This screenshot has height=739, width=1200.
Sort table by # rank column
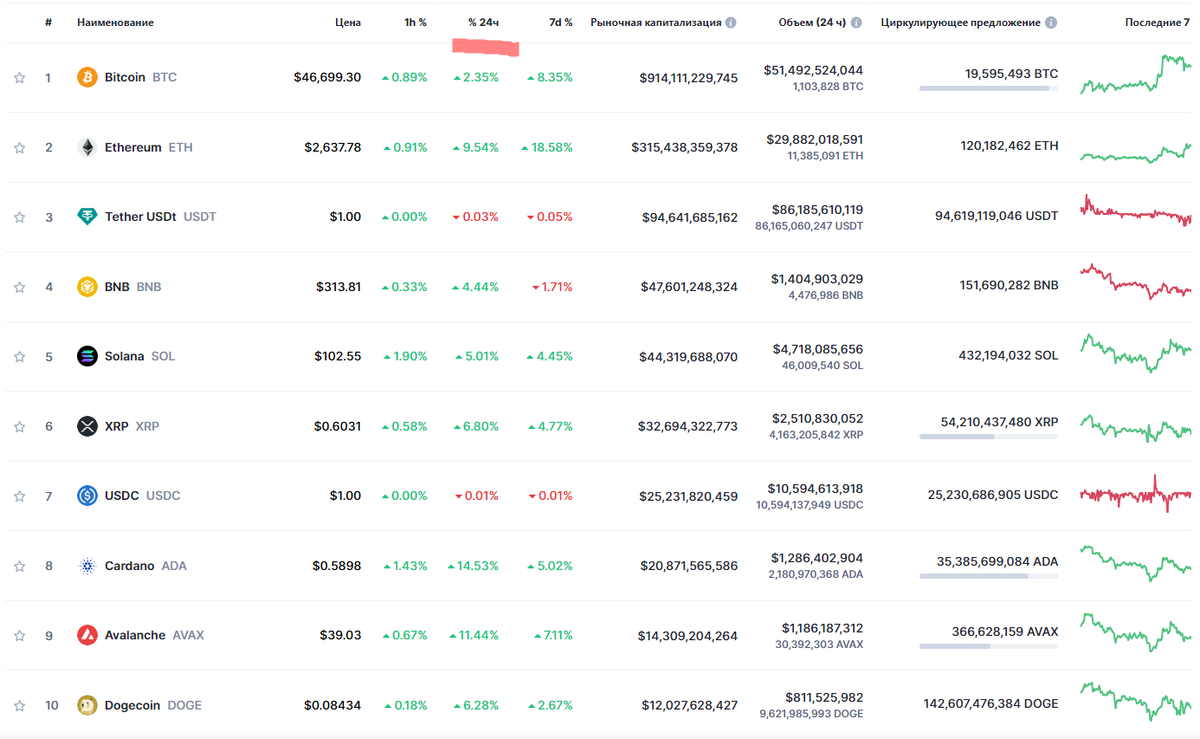(48, 22)
